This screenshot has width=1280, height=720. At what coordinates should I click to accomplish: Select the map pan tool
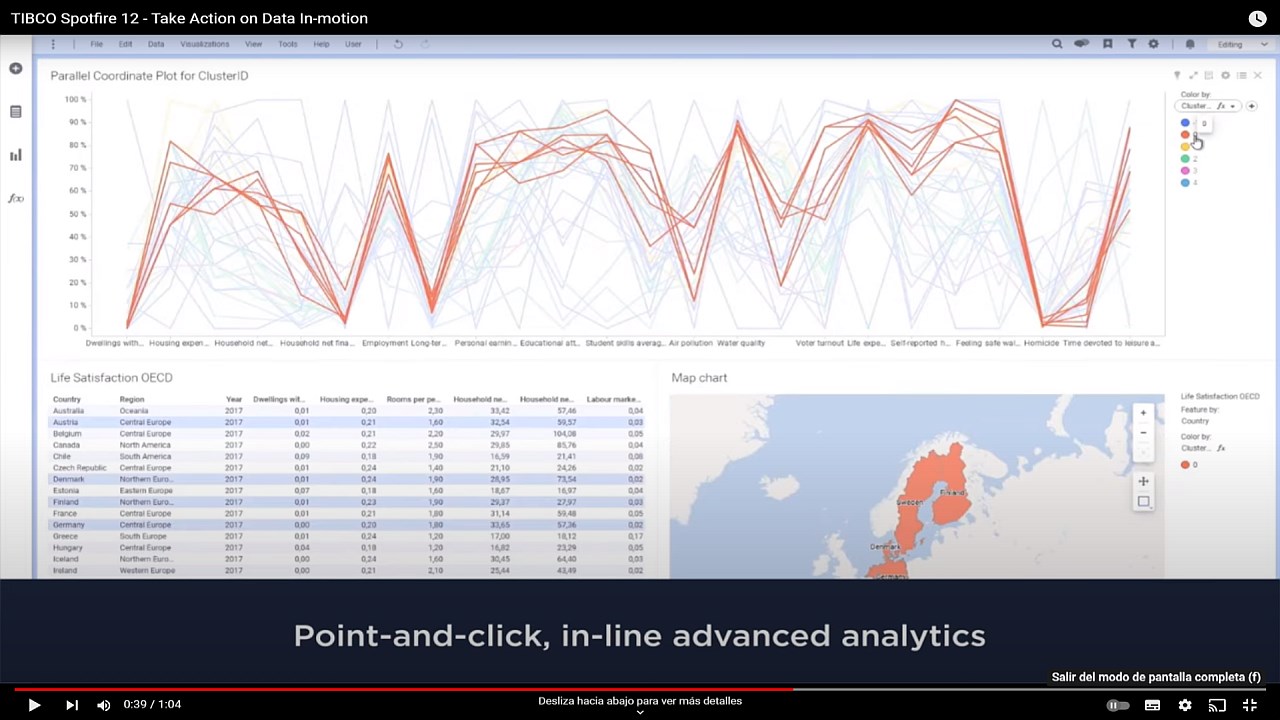point(1143,481)
